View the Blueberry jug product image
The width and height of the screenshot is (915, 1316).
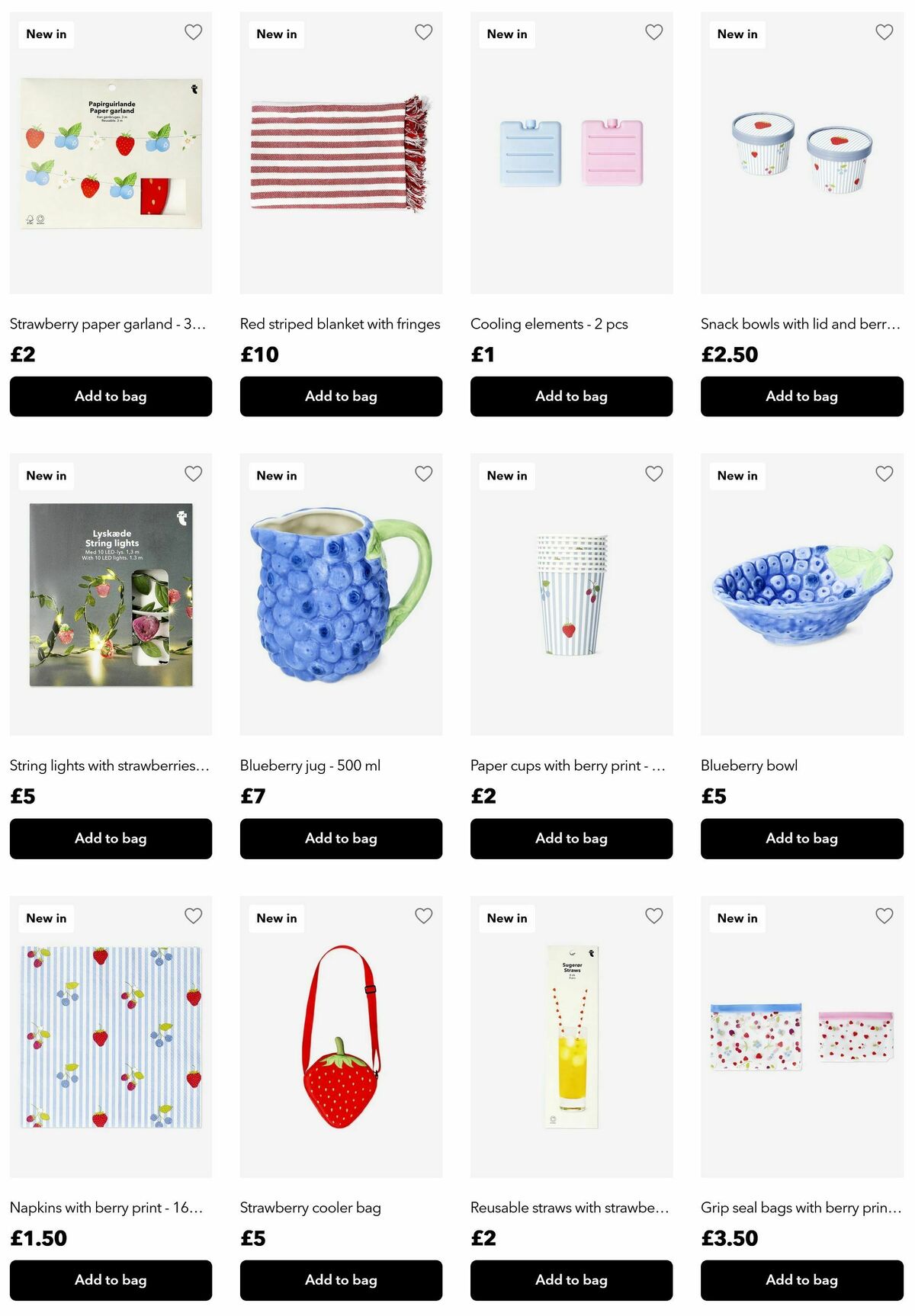tap(341, 595)
